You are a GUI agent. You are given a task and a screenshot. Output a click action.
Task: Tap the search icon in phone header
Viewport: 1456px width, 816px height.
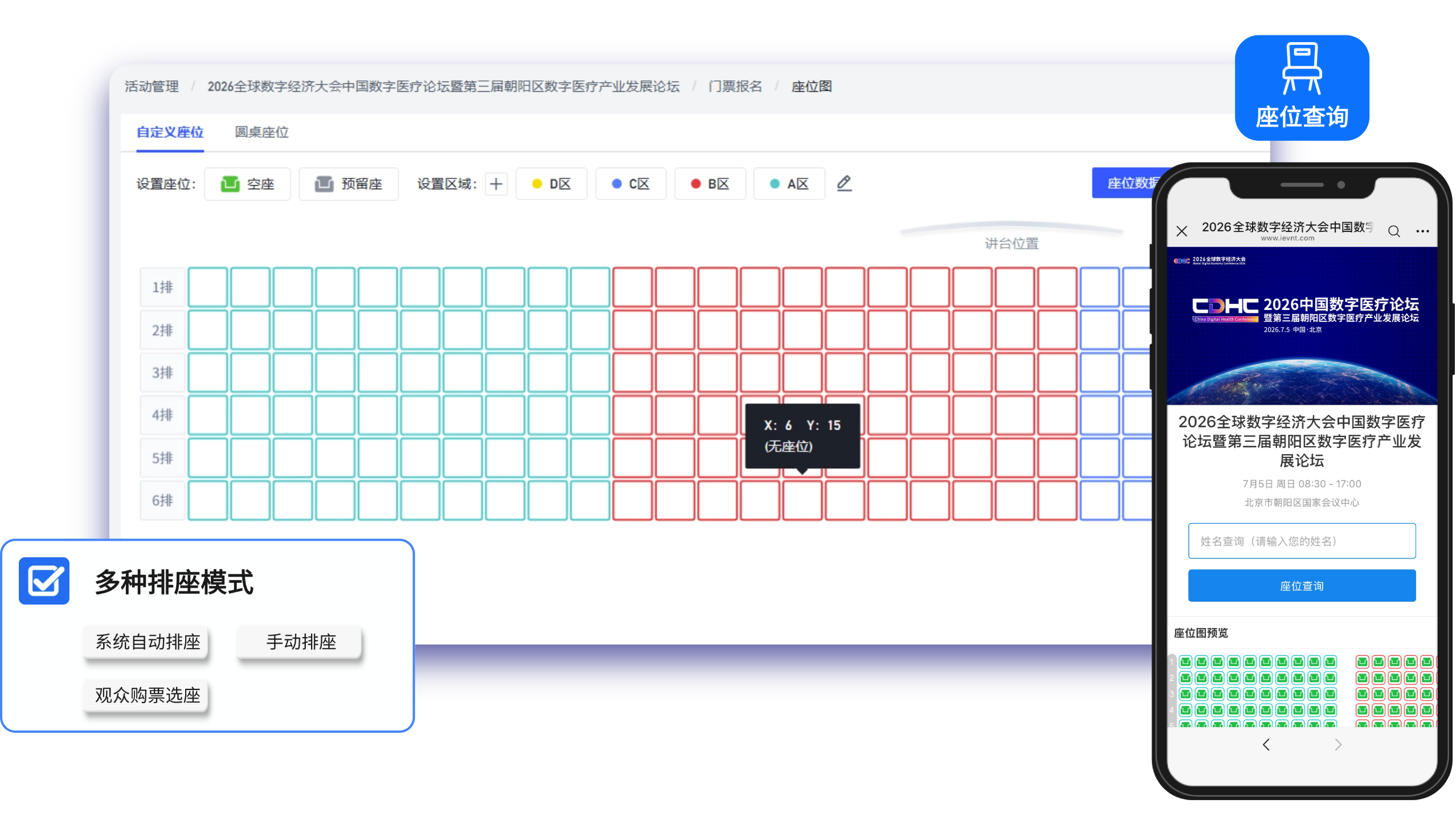point(1393,231)
